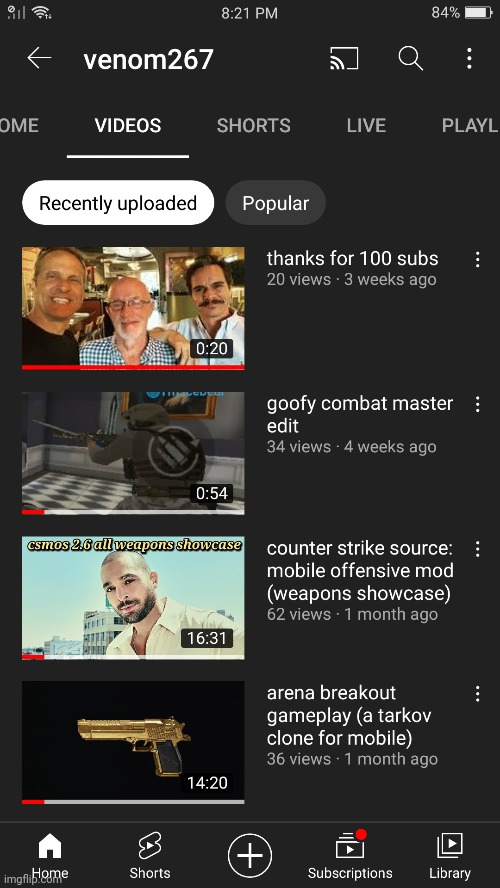500x888 pixels.
Task: Open options menu for arena breakout gameplay
Action: (477, 694)
